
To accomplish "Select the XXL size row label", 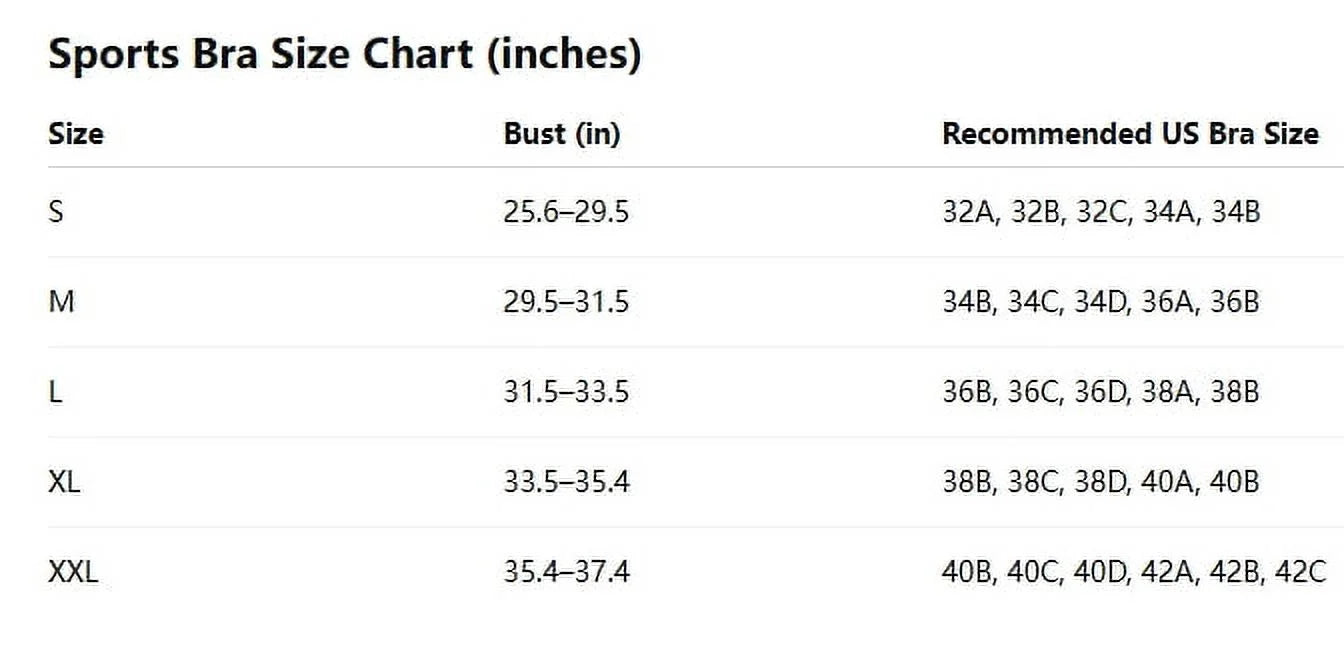I will (x=73, y=572).
